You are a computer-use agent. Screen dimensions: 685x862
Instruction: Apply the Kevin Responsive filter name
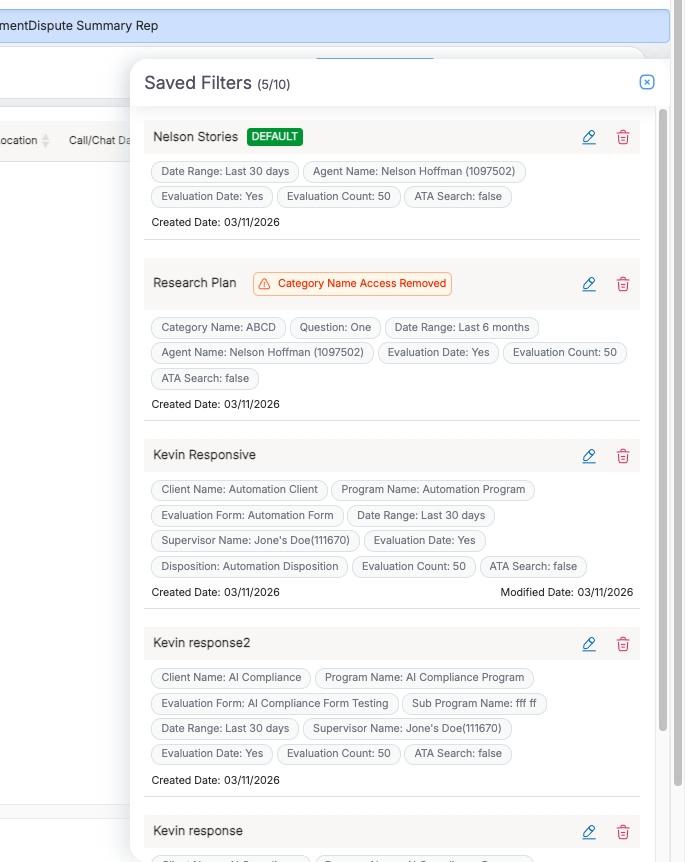(x=204, y=455)
